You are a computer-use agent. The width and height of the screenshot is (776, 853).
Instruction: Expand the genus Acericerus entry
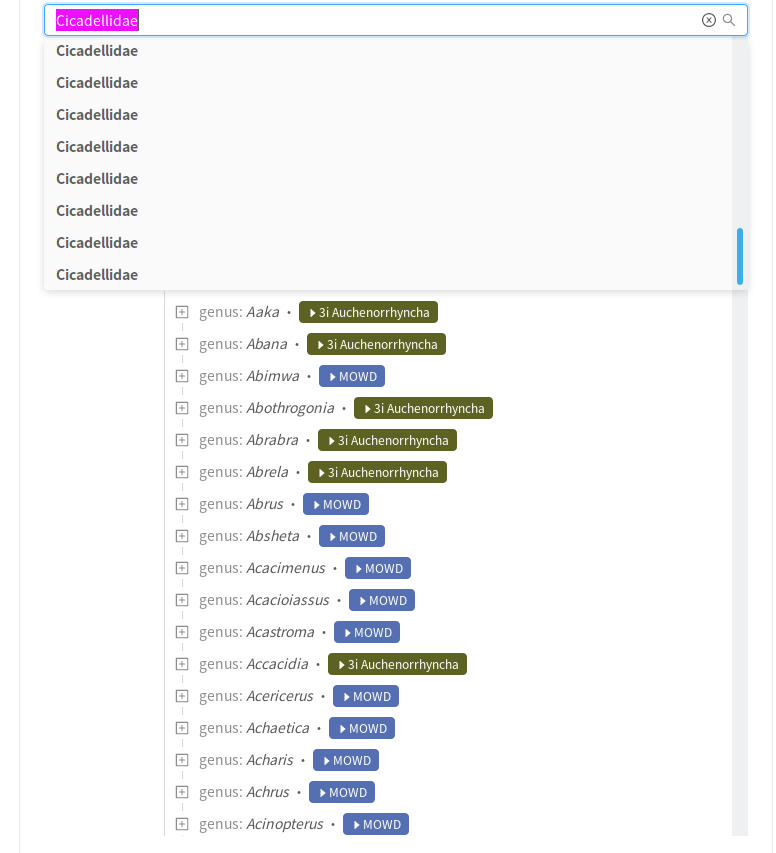[181, 696]
